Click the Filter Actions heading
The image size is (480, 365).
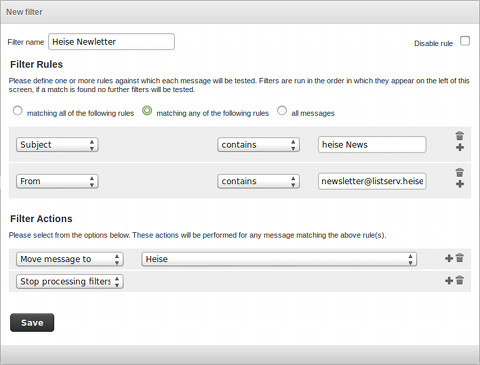click(x=41, y=219)
